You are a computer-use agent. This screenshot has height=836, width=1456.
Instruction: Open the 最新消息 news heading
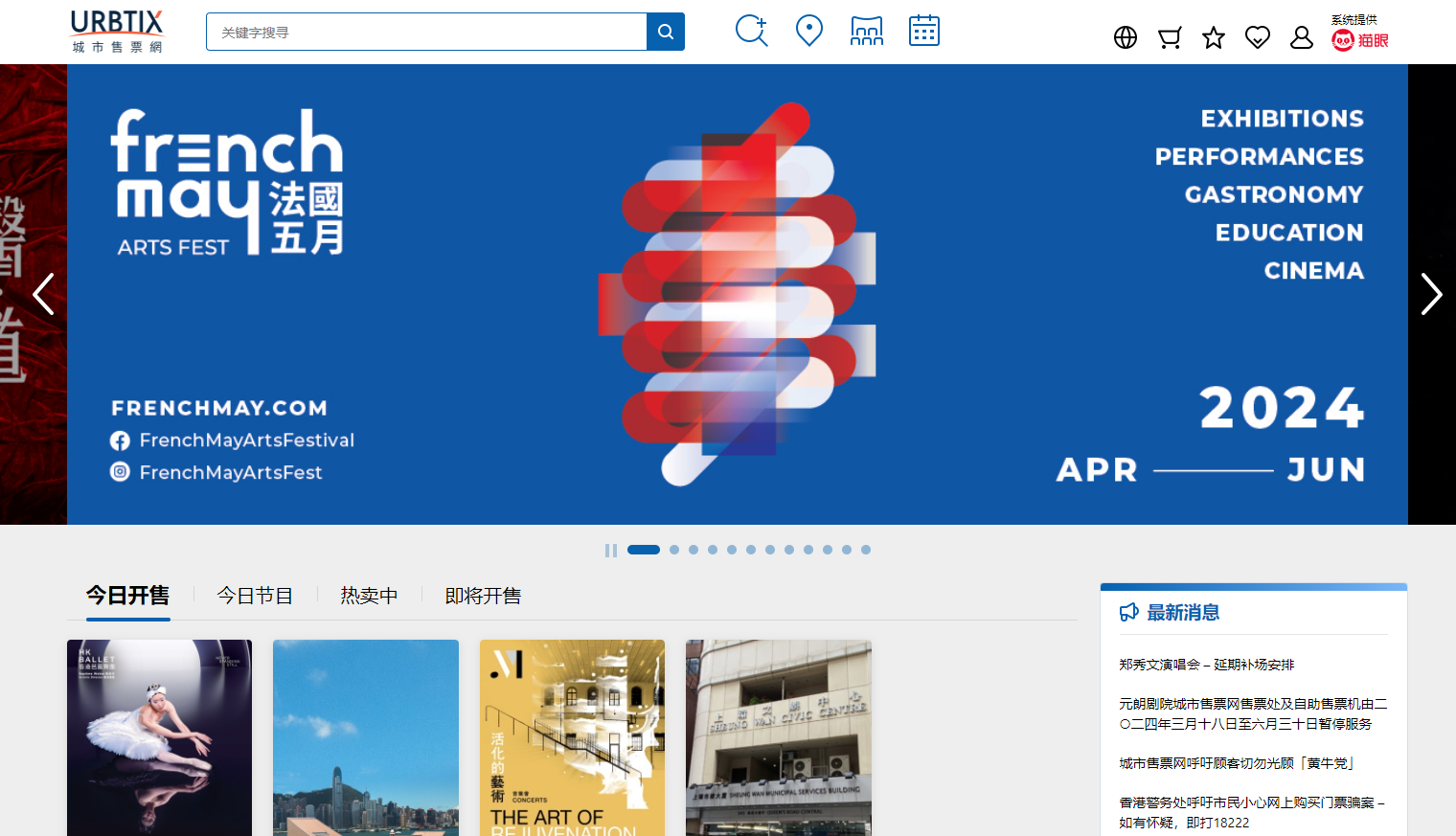1183,613
